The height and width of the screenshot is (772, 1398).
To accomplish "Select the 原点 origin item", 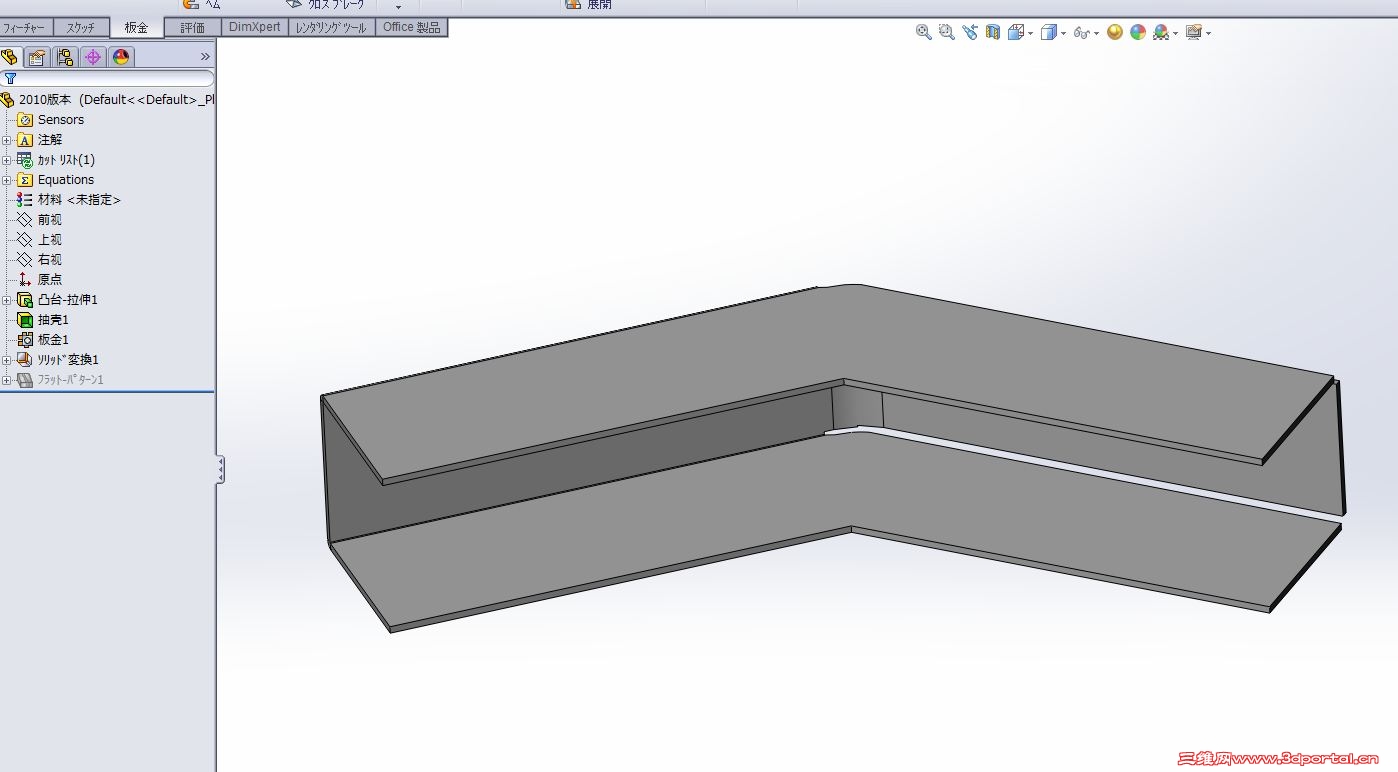I will (x=50, y=280).
